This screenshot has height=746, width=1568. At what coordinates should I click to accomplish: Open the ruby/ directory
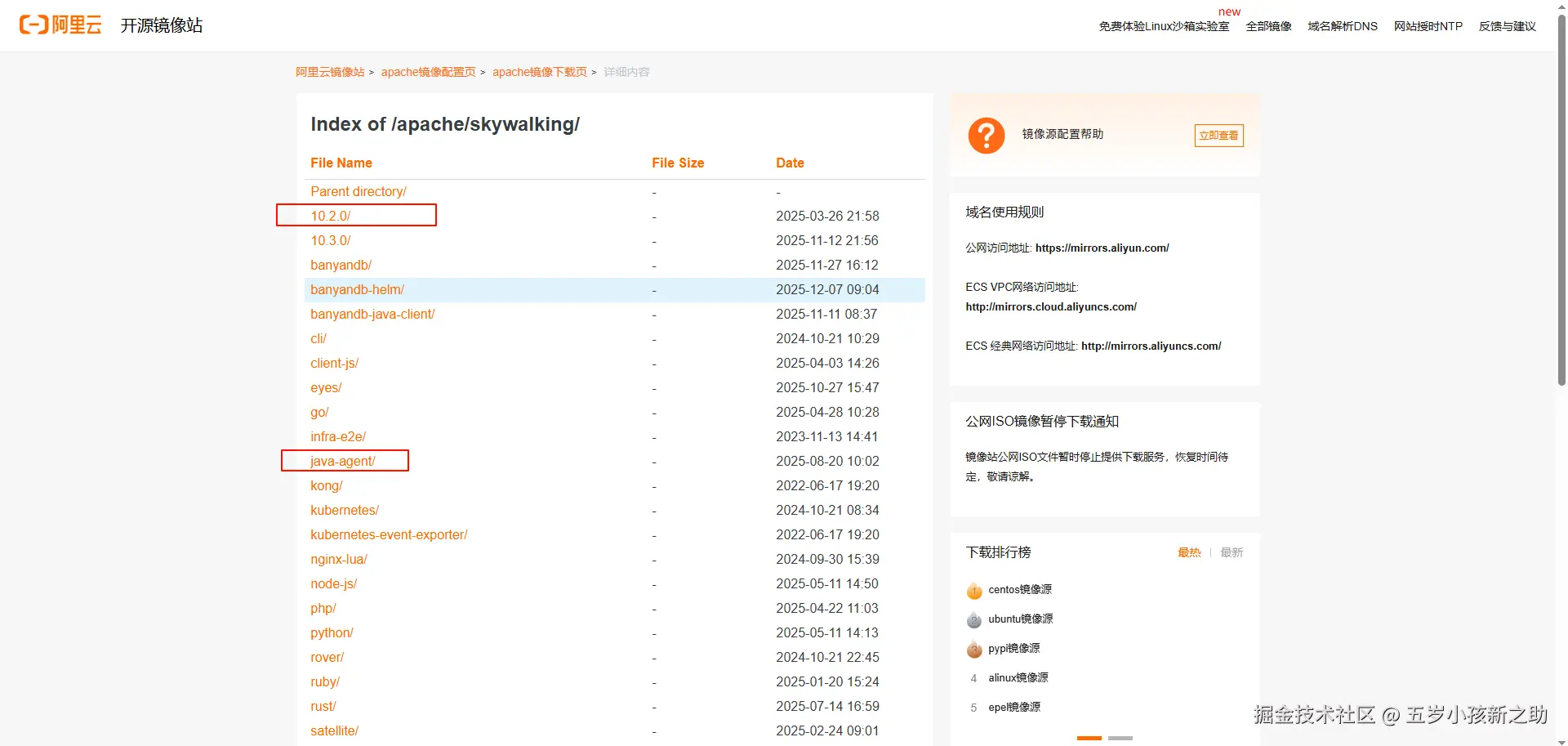(x=324, y=681)
